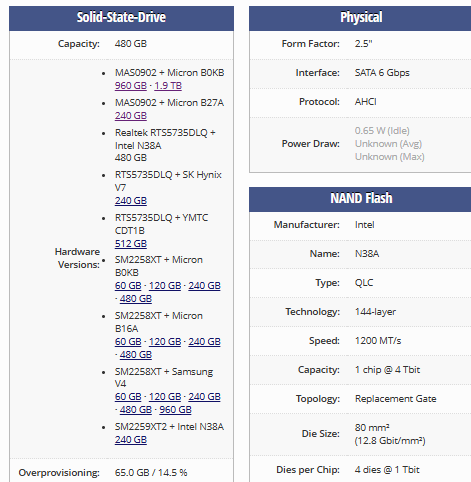Select the text 'RTS5735DLQ + YMTC CDT1B'
The image size is (471, 482).
click(161, 224)
